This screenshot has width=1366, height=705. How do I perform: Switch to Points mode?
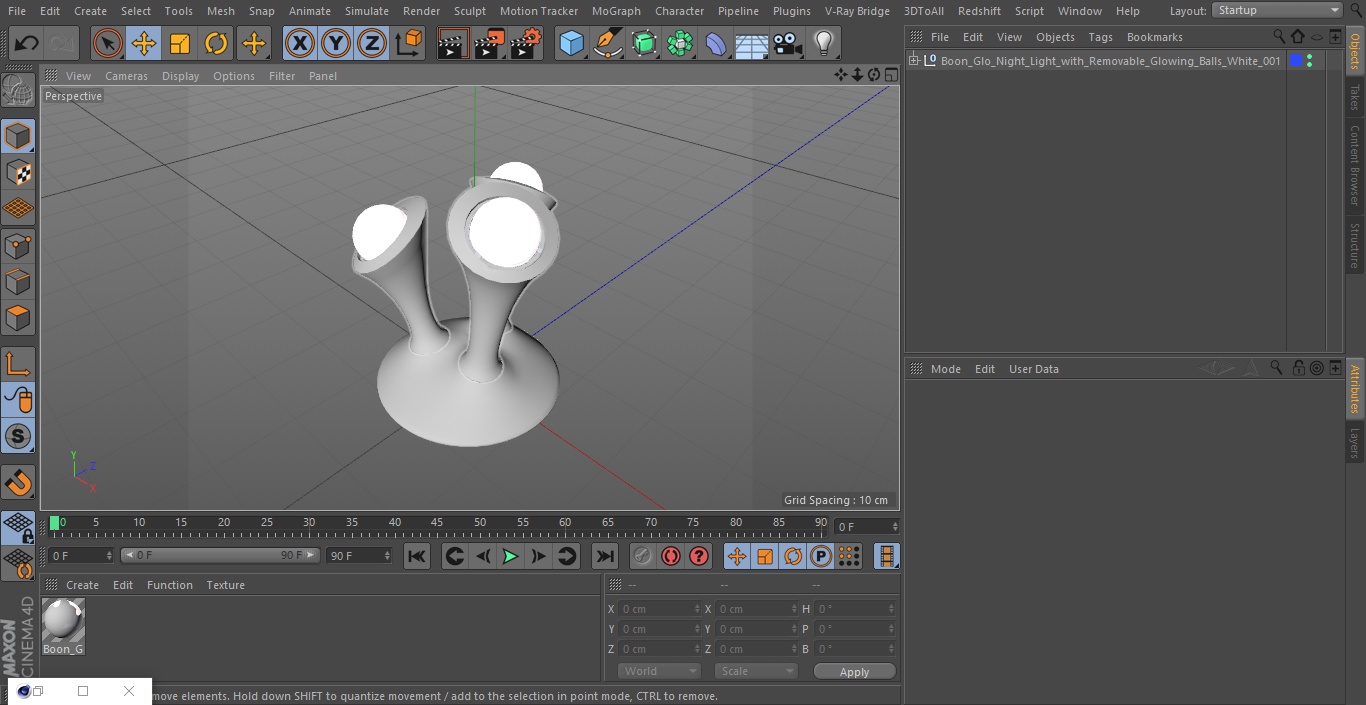18,245
